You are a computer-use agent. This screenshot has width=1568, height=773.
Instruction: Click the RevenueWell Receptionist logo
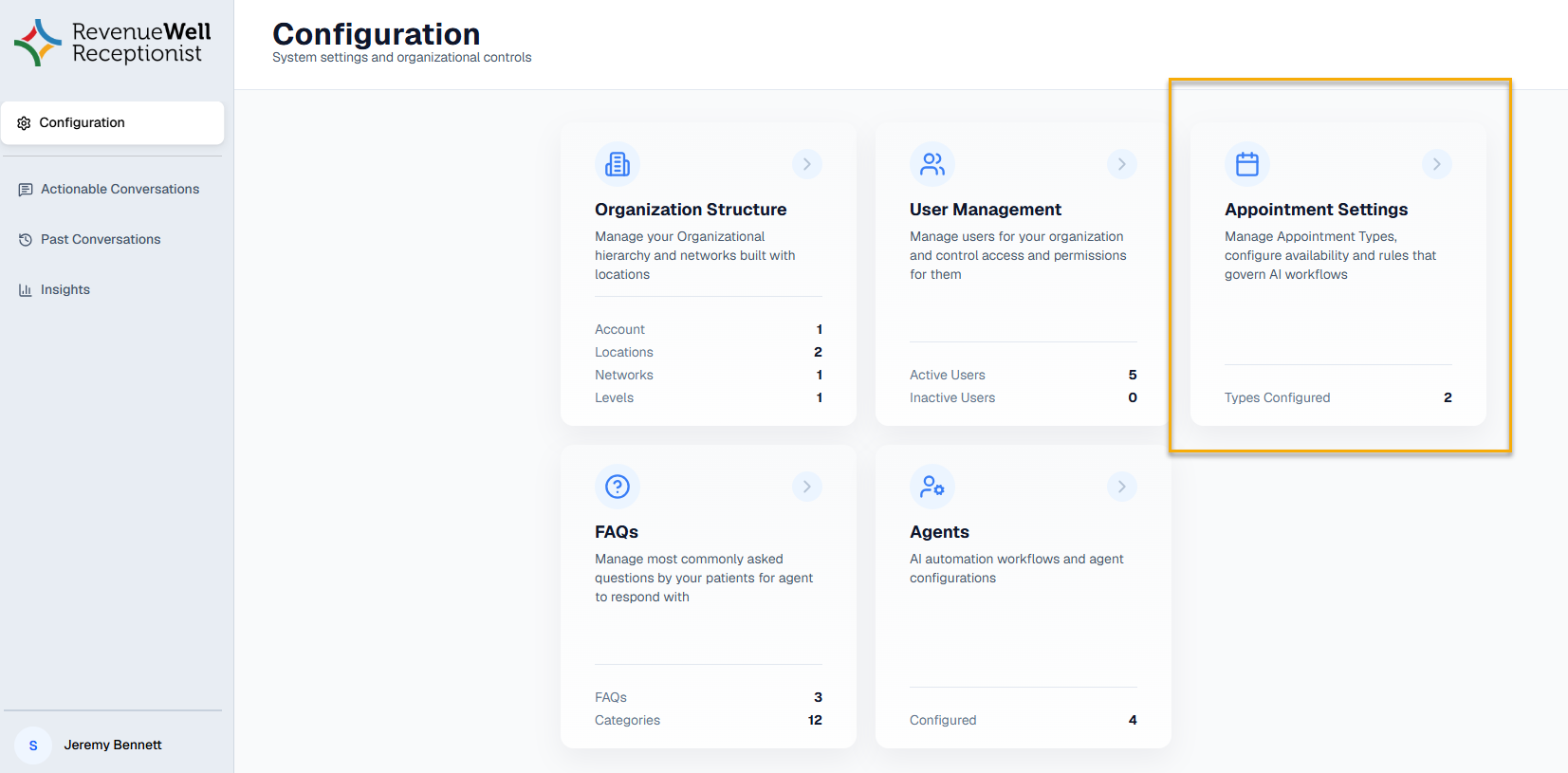(113, 43)
